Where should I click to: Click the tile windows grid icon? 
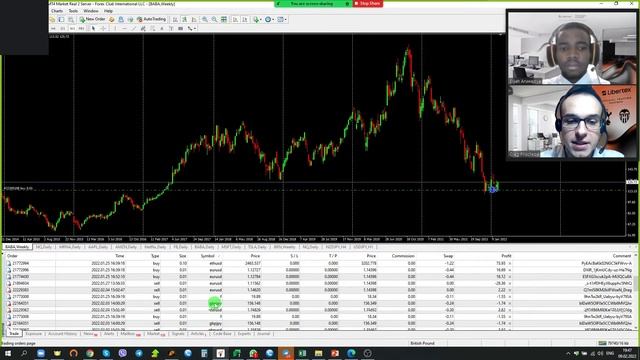224,19
